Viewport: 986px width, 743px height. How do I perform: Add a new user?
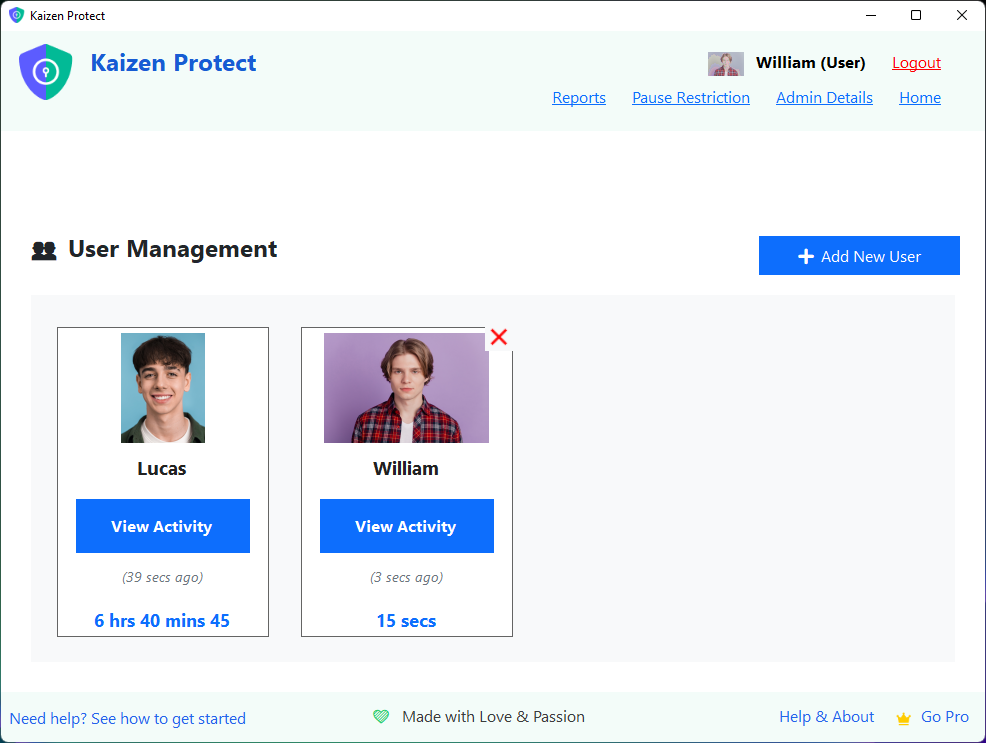point(858,256)
